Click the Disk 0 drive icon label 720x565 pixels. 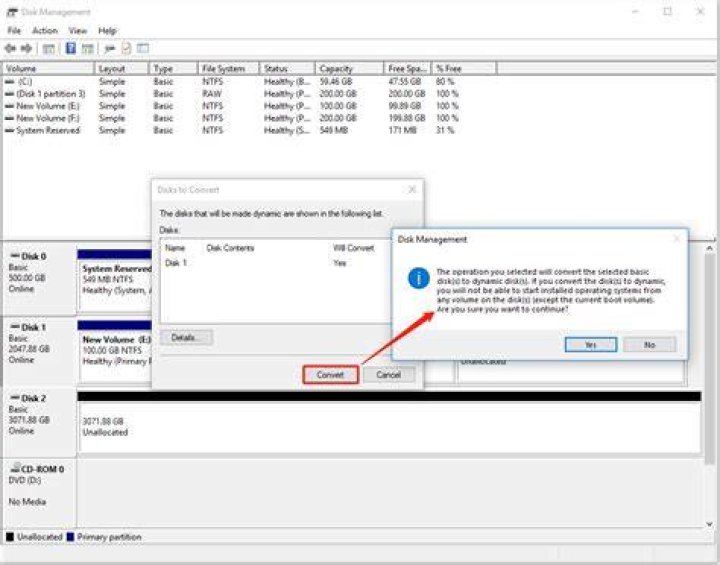[x=28, y=256]
